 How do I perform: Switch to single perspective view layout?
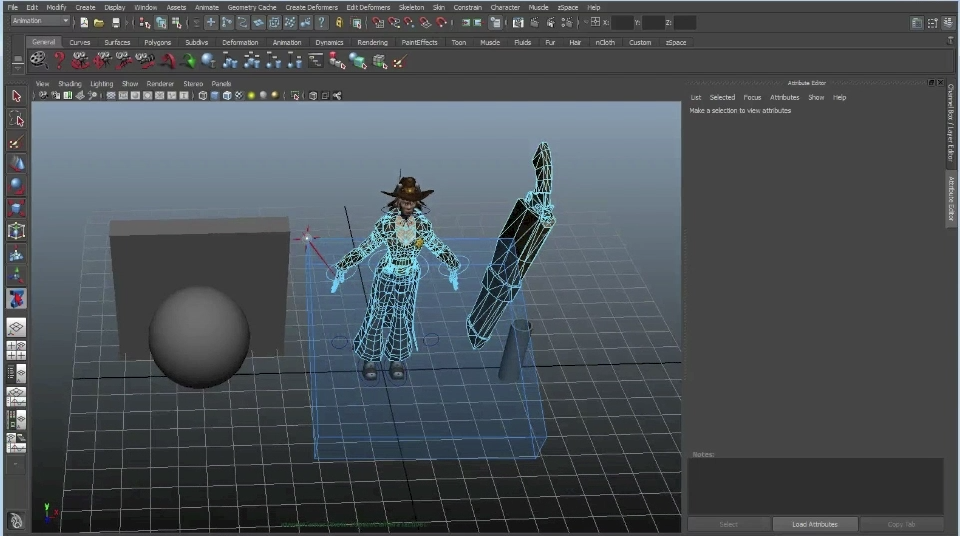pos(17,327)
